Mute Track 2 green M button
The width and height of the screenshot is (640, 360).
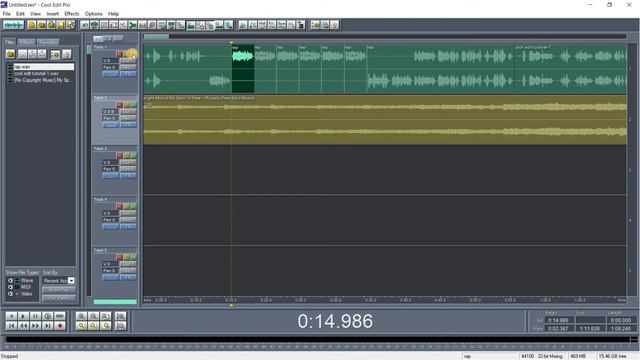coord(133,105)
